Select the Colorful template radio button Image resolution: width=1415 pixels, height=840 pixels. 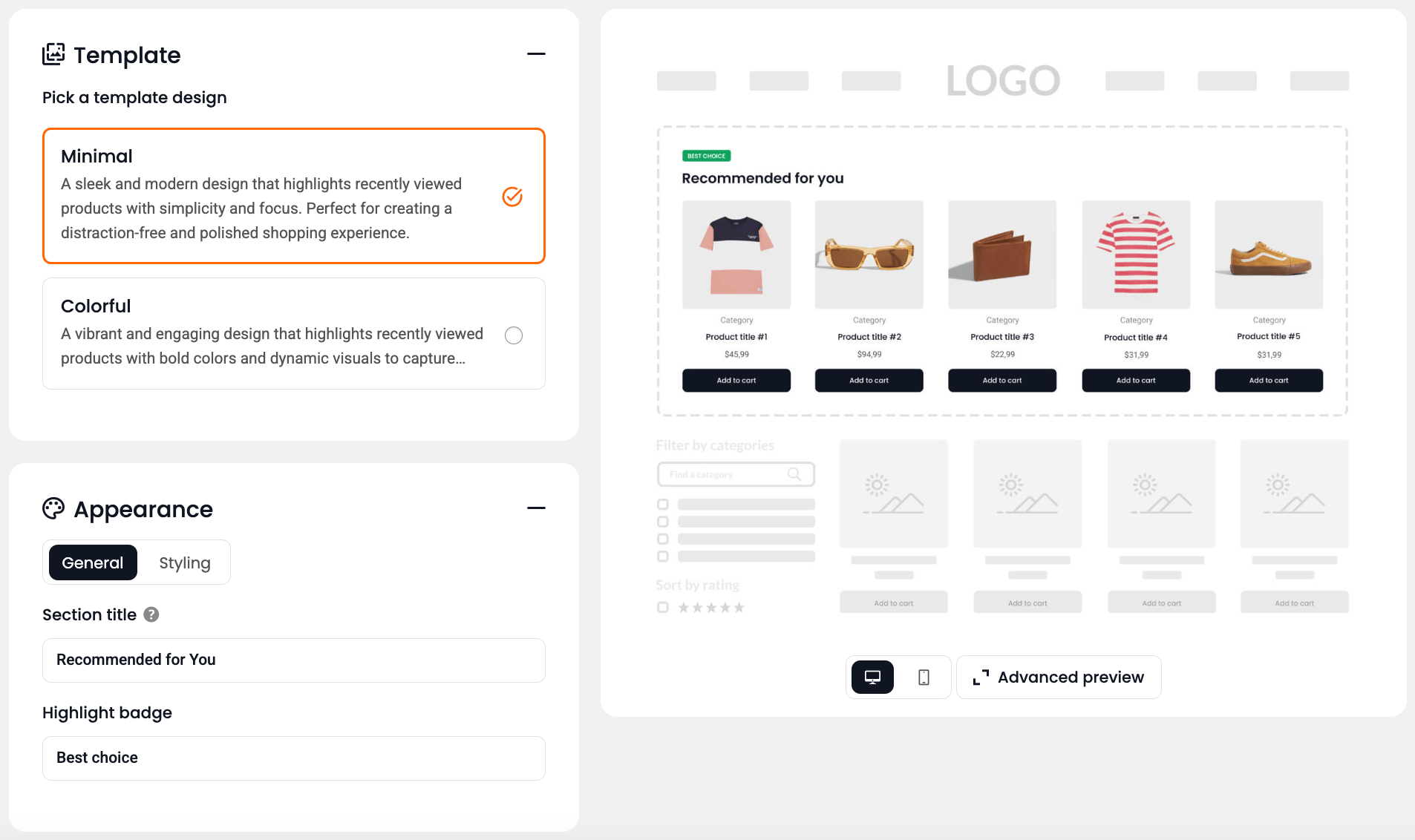[514, 335]
